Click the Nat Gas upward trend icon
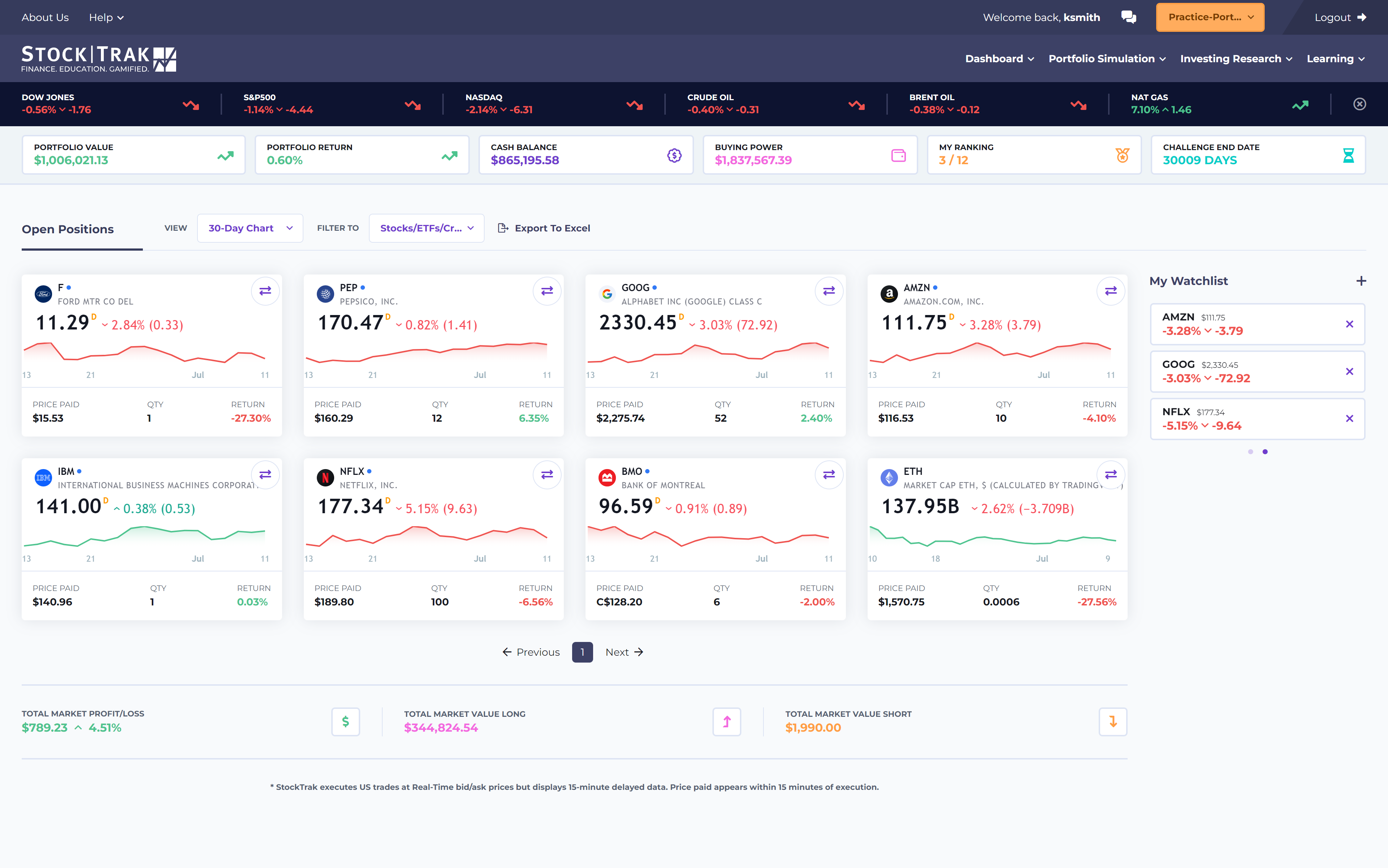 coord(1300,105)
